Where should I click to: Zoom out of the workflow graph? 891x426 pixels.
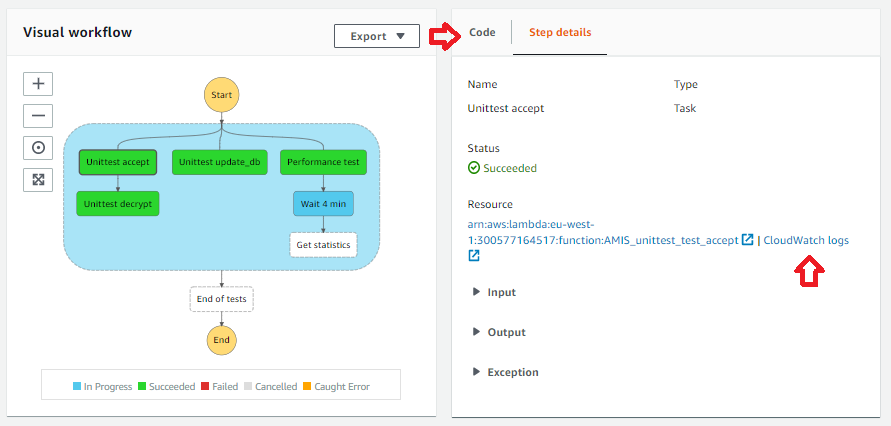[x=38, y=115]
